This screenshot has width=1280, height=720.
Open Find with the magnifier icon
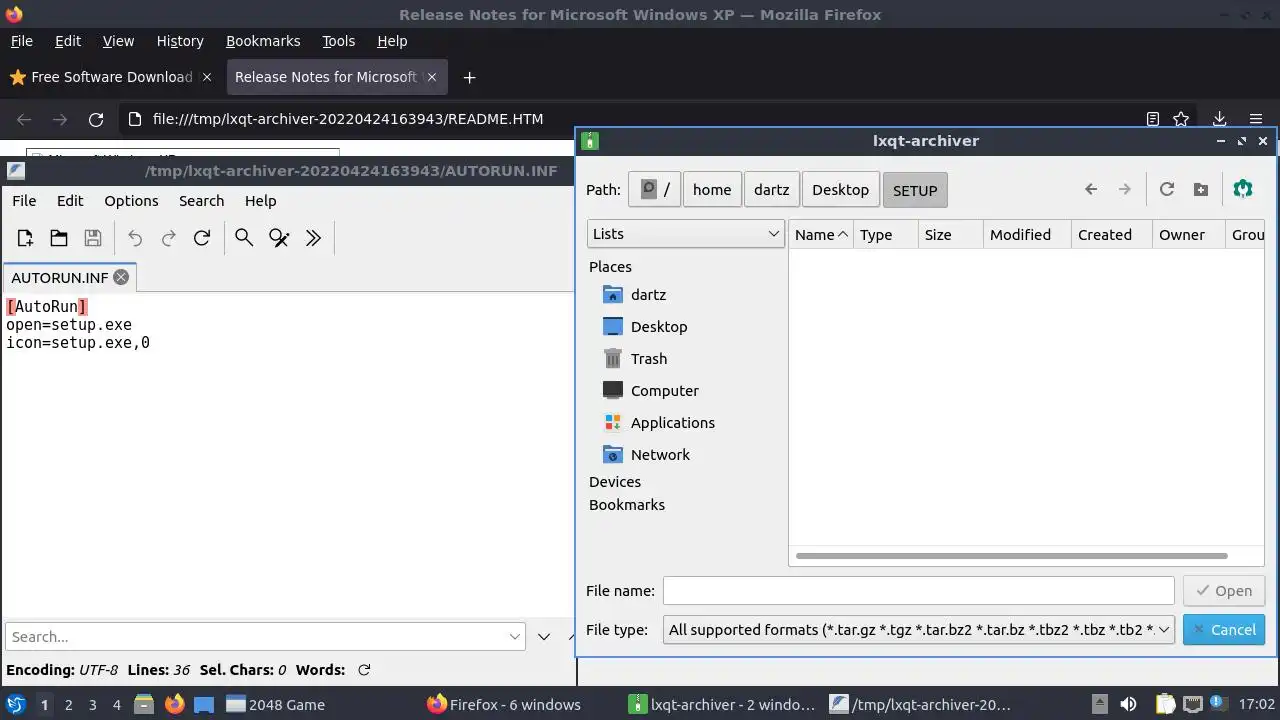pyautogui.click(x=244, y=238)
